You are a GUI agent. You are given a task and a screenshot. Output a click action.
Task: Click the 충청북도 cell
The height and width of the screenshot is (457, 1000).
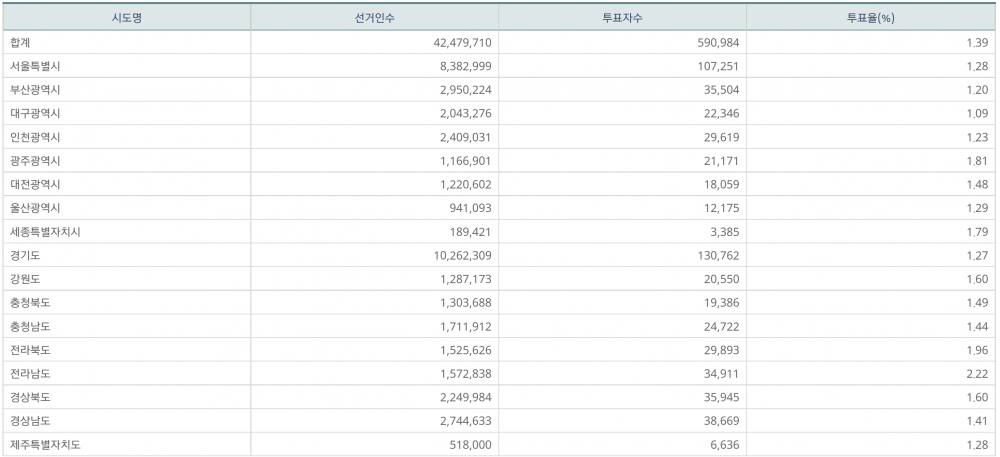(30, 302)
